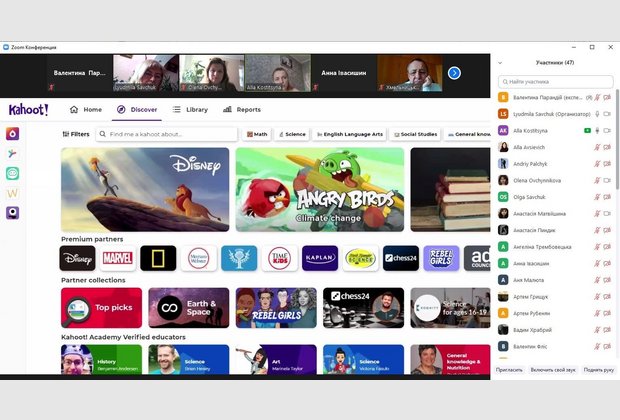Screen dimensions: 620x420
Task: Open the blue tree partner logo
Action: (239, 258)
